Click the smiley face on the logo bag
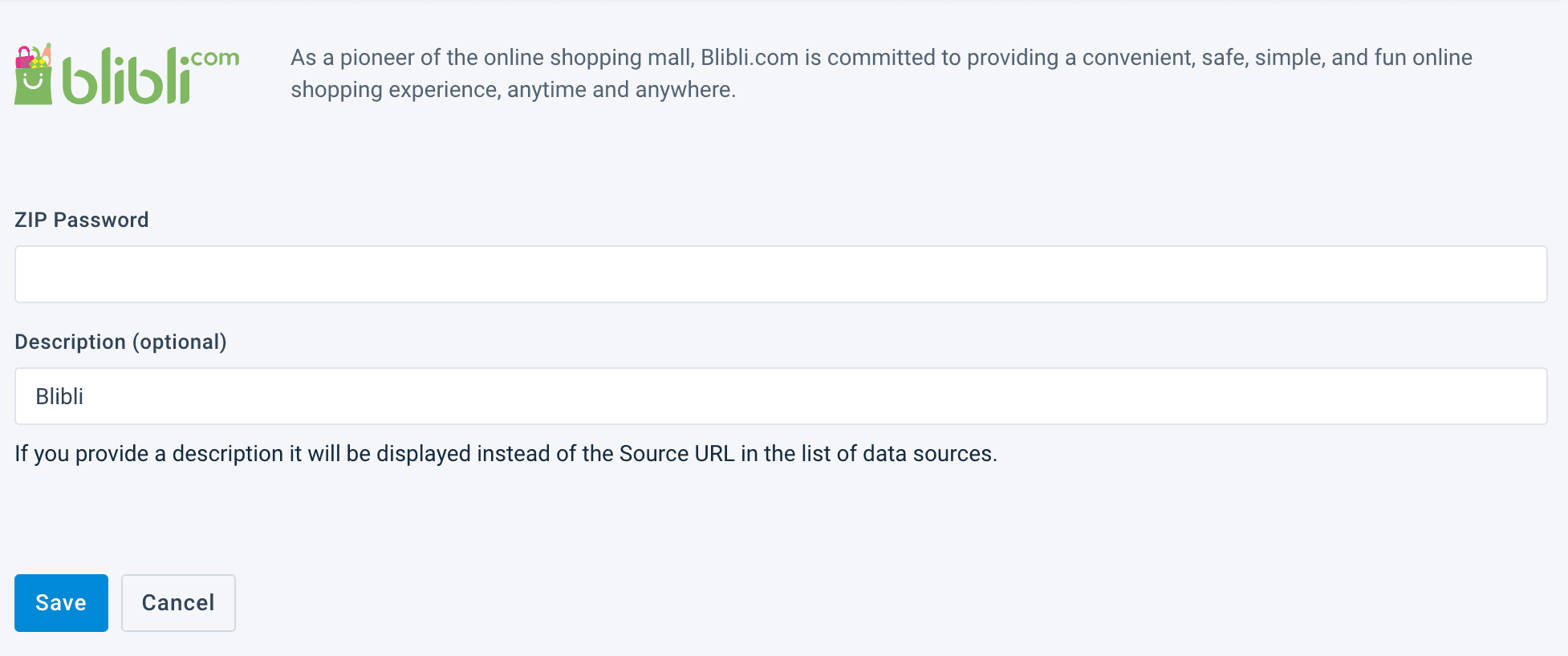Viewport: 1568px width, 656px height. point(33,81)
